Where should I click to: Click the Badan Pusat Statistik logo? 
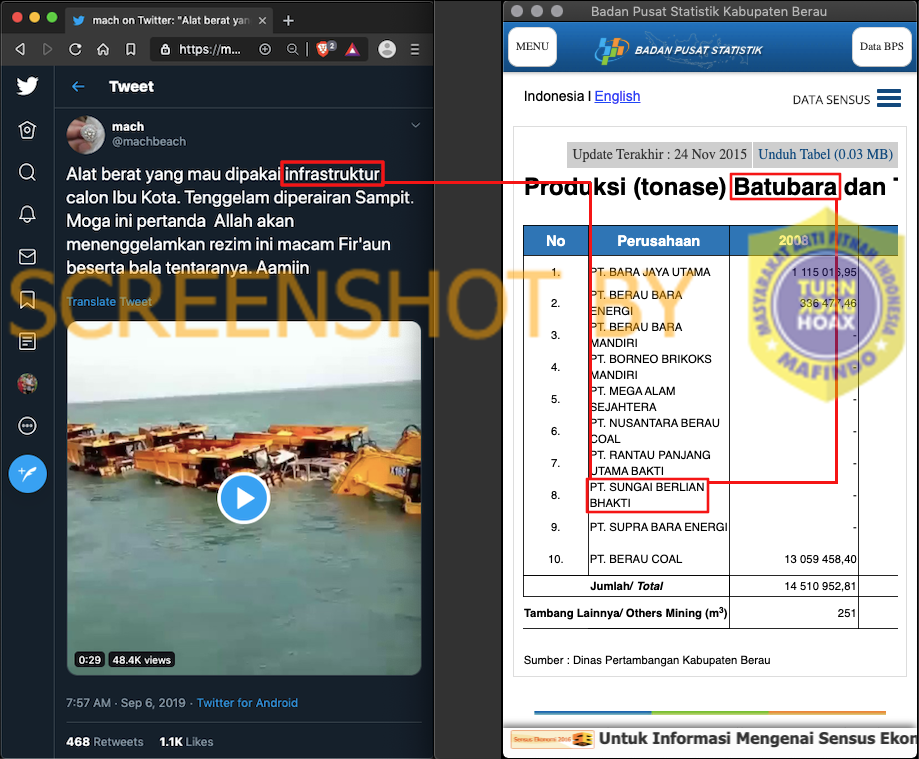click(678, 50)
